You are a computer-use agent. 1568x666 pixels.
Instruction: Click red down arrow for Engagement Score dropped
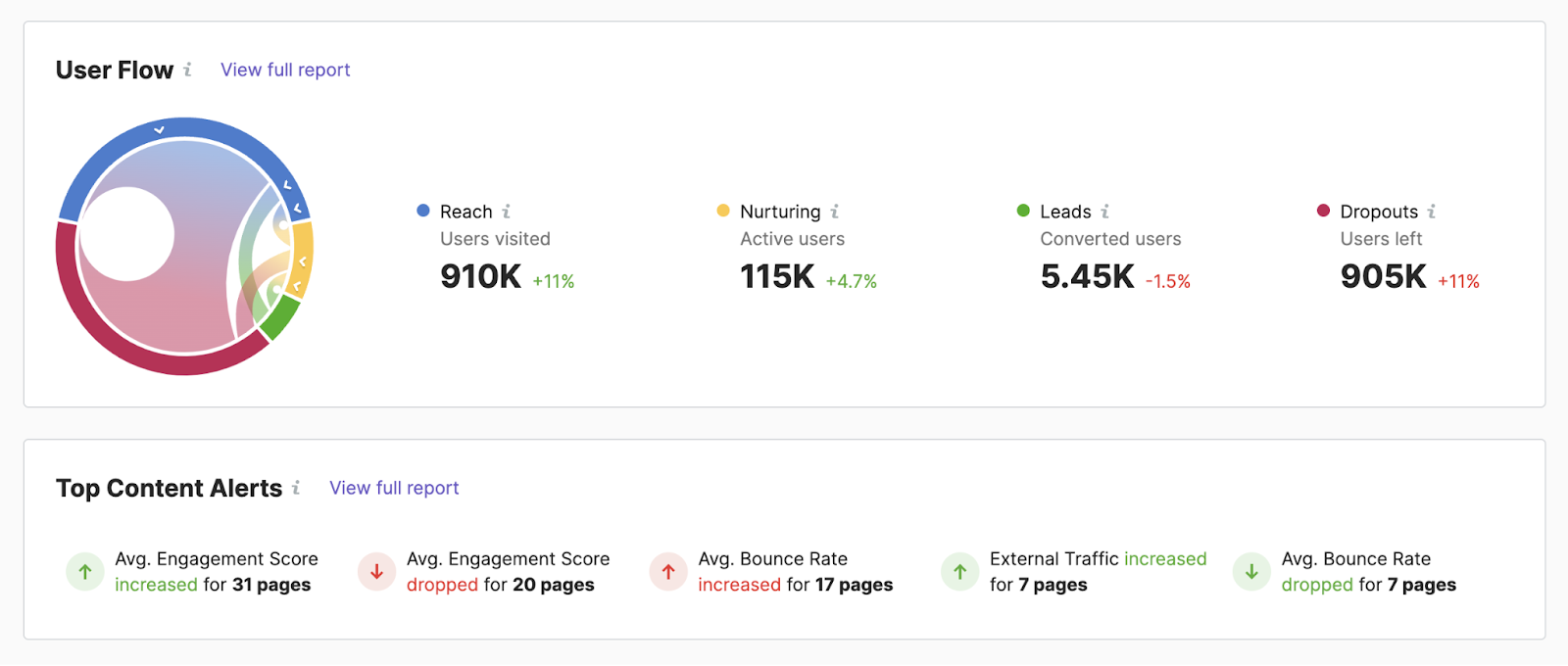click(376, 572)
